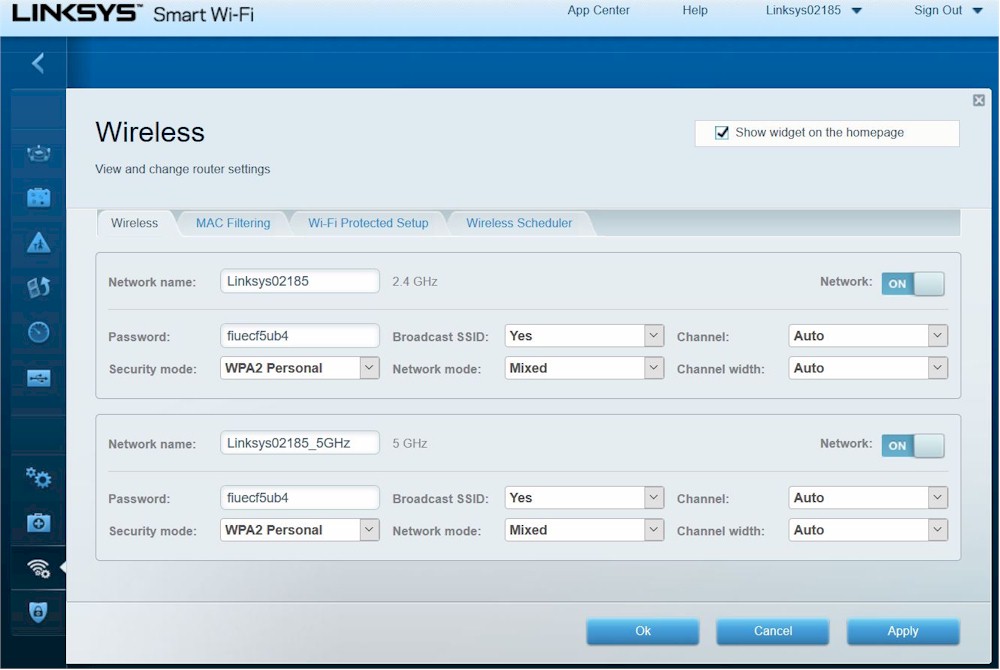Open Help in the top bar
This screenshot has width=1000, height=670.
coord(695,10)
